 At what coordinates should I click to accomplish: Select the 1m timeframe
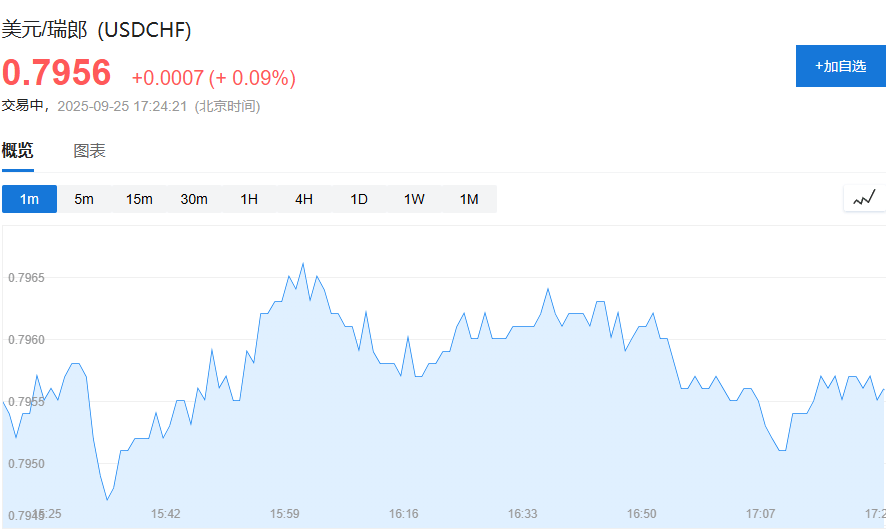(x=29, y=199)
